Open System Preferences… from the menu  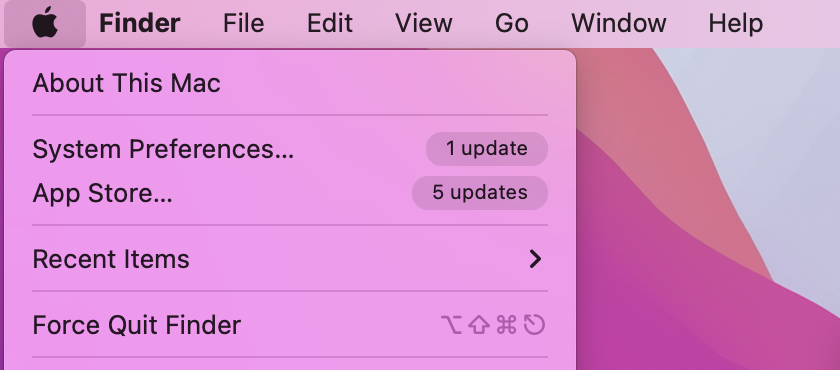click(290, 149)
